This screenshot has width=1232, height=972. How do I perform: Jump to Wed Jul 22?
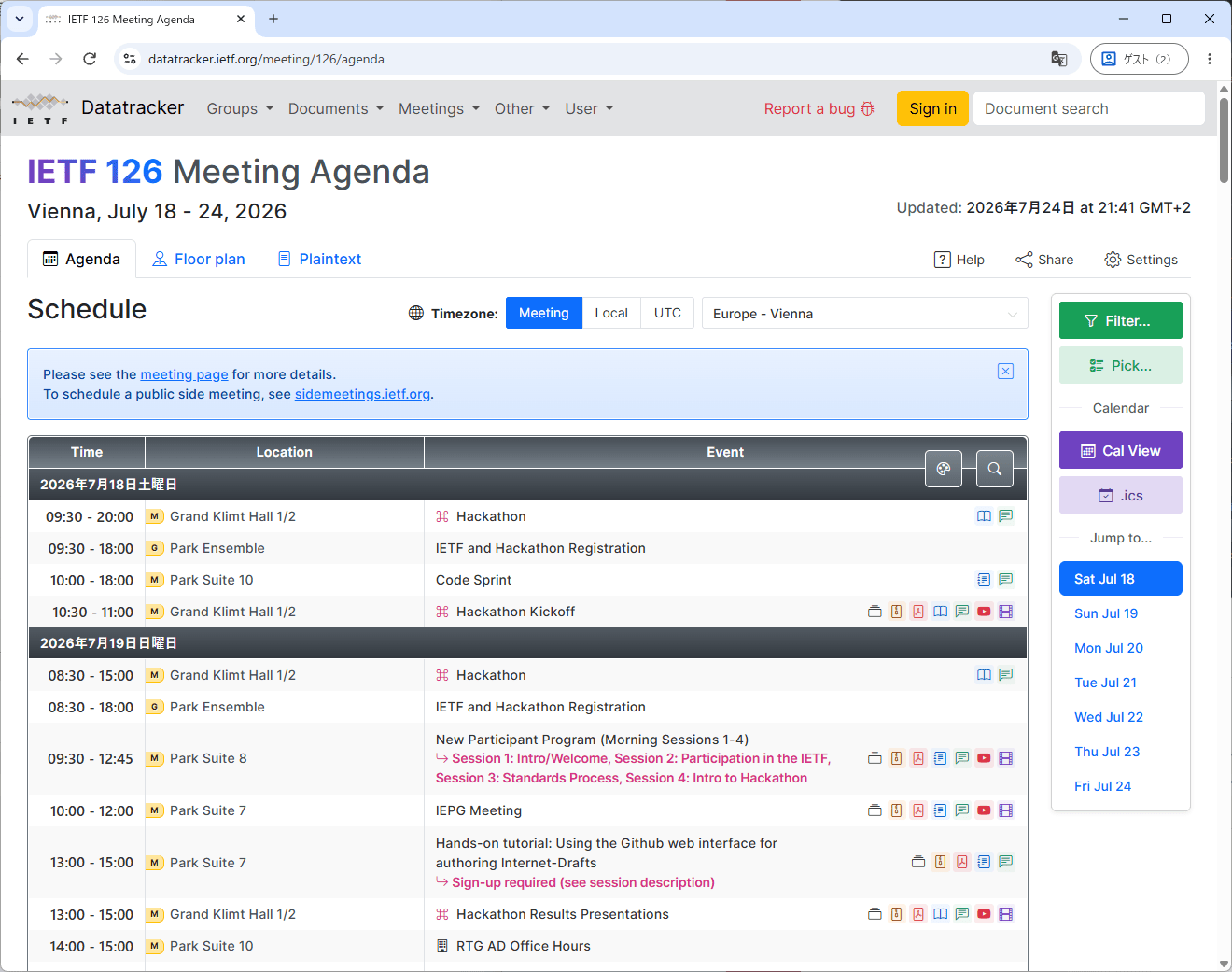1109,717
